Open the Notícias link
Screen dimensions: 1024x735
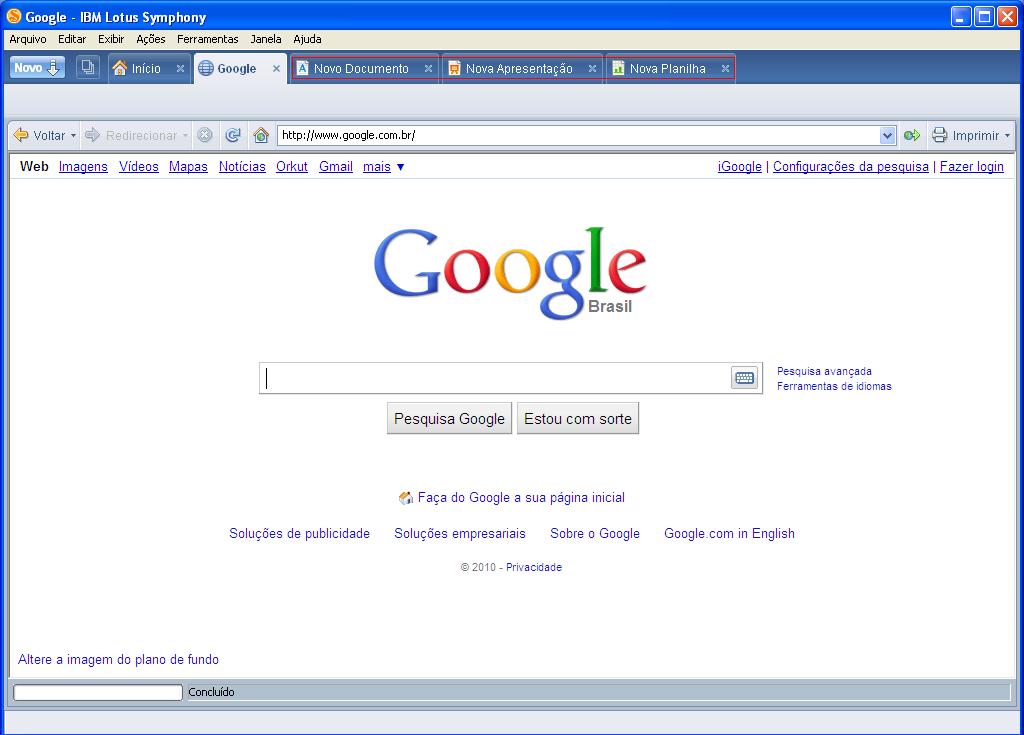(x=242, y=167)
